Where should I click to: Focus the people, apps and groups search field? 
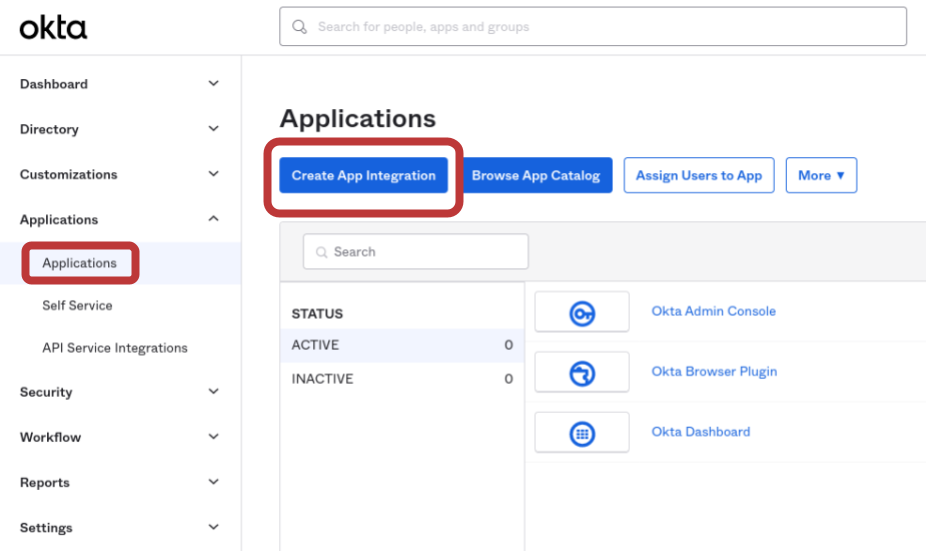pyautogui.click(x=600, y=27)
